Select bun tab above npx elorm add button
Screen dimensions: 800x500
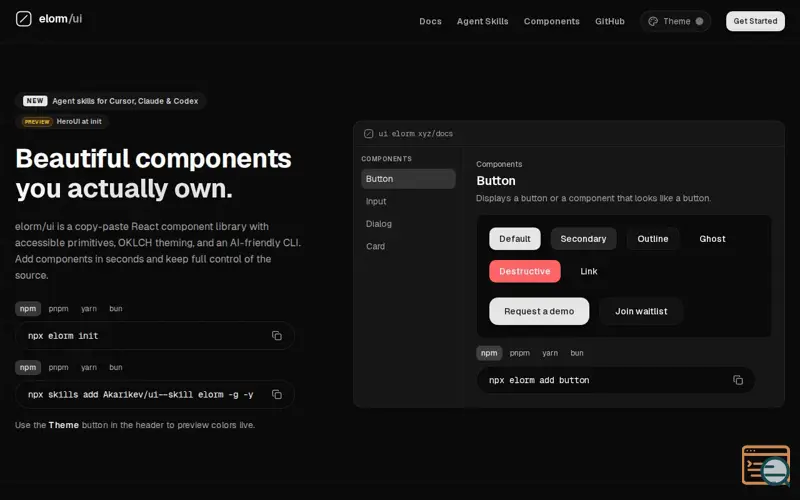(577, 353)
